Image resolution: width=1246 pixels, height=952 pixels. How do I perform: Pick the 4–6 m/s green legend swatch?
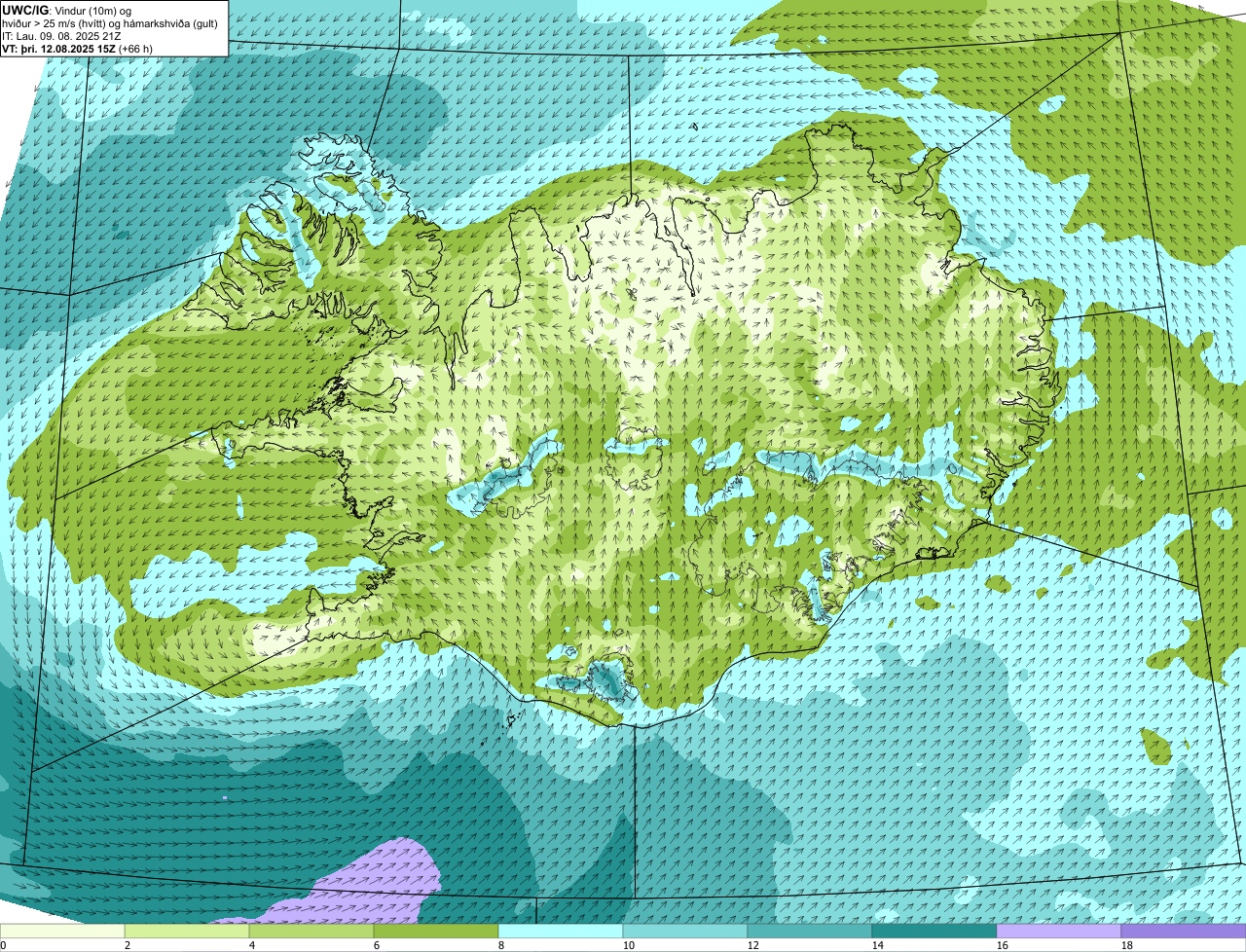(x=311, y=931)
